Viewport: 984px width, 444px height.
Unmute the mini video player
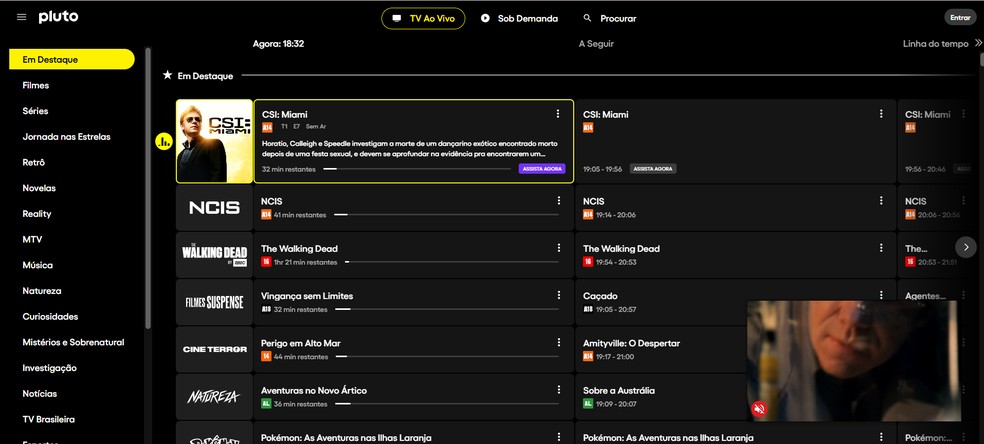[x=759, y=410]
